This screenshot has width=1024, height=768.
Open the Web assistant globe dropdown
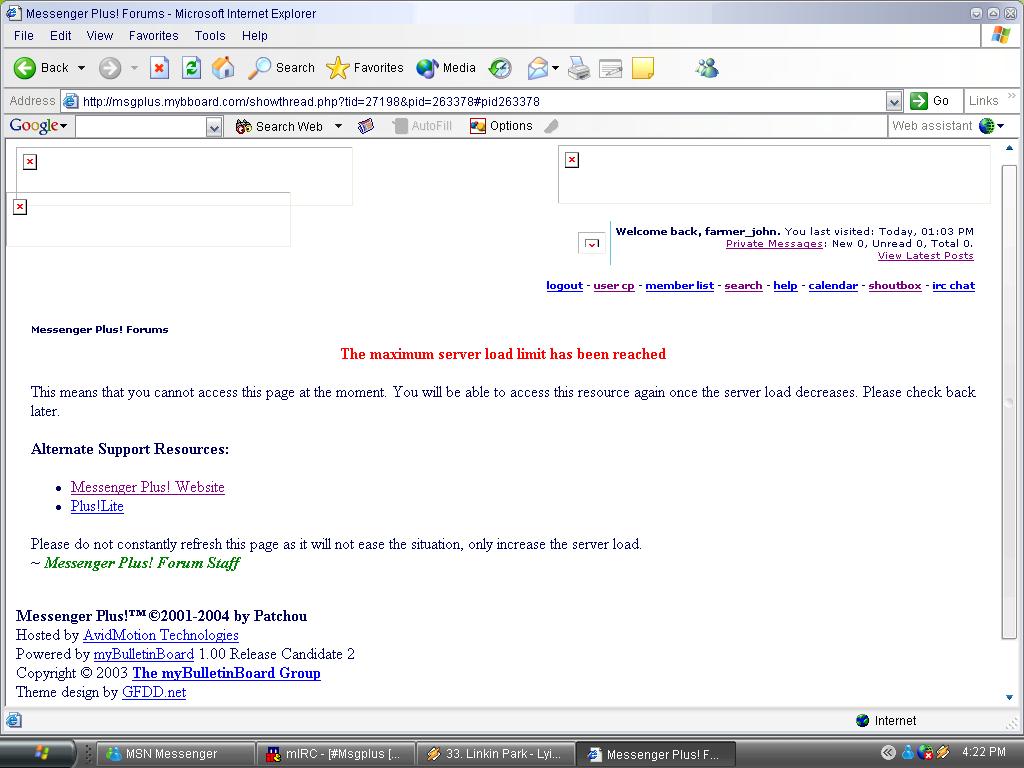pos(991,126)
